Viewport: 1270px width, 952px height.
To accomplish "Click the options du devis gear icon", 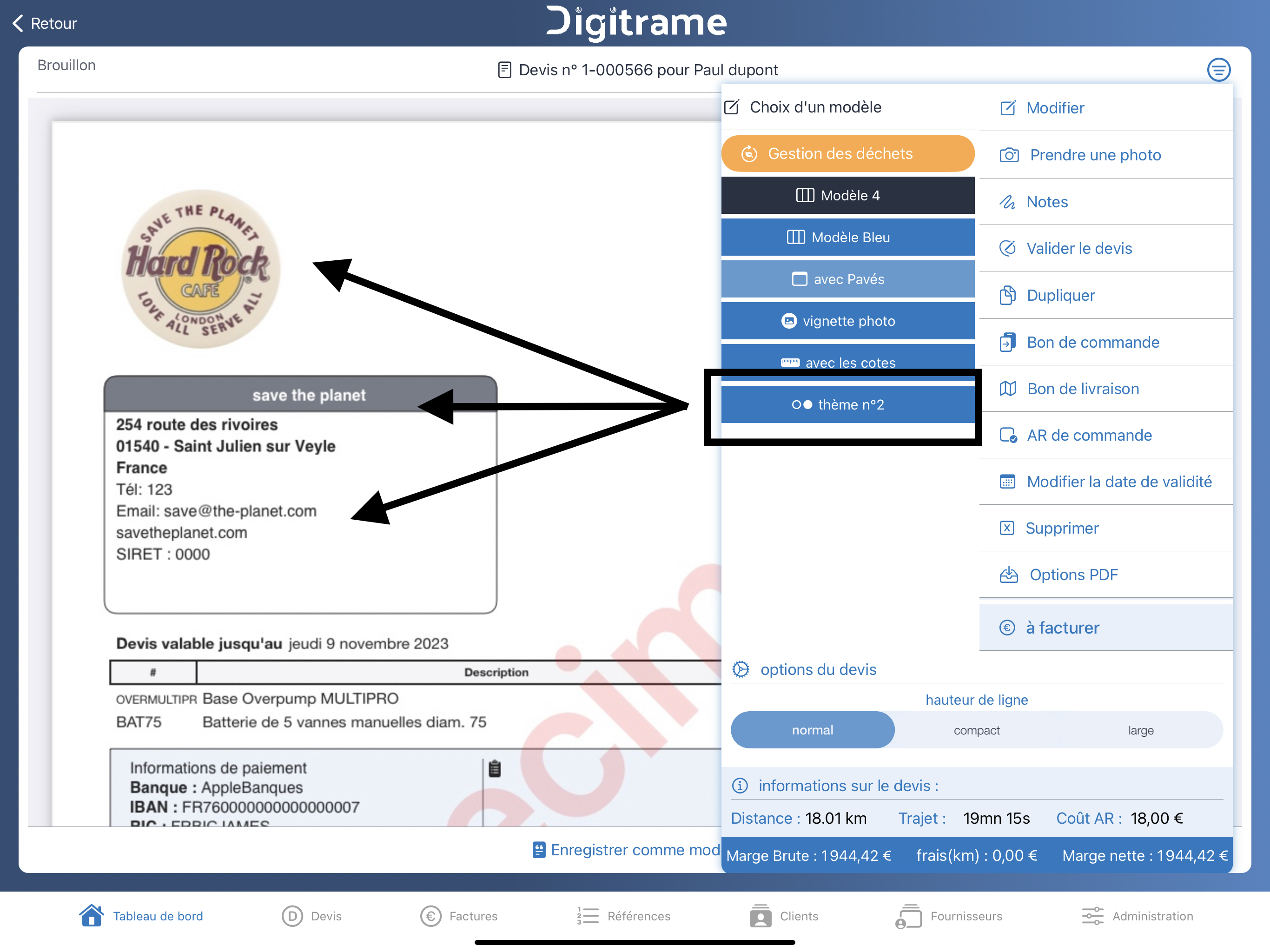I will point(741,669).
